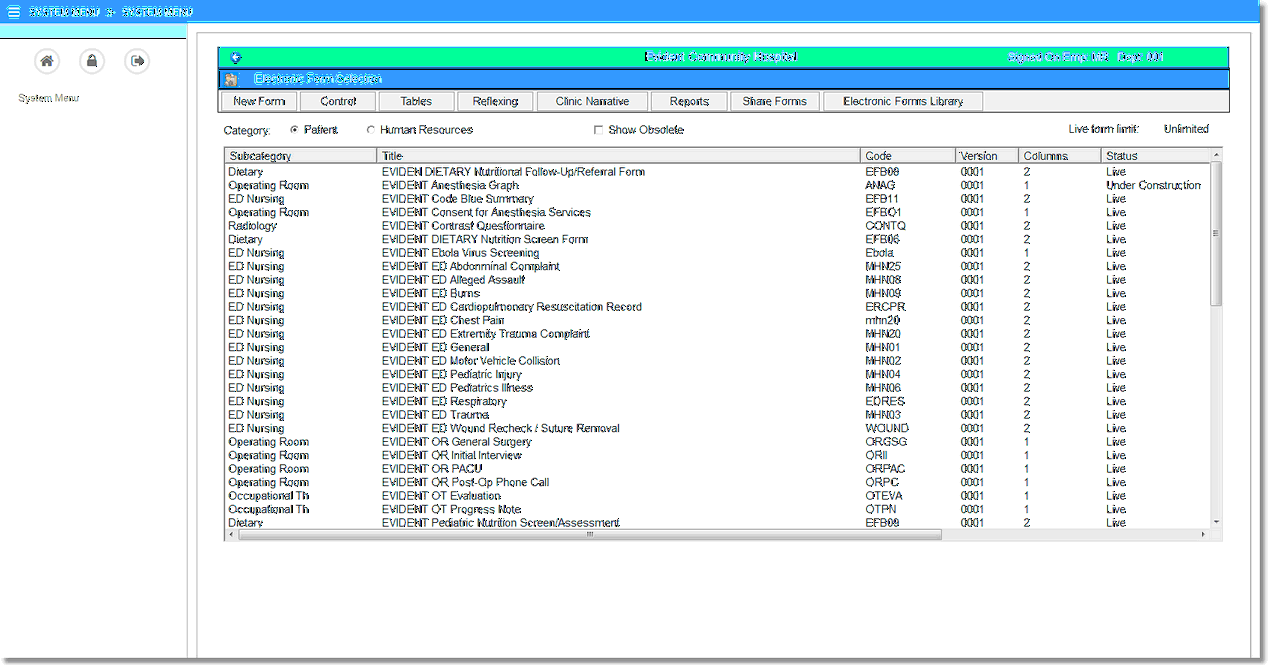Image resolution: width=1269 pixels, height=667 pixels.
Task: Click the vertical scrollbar up arrow
Action: click(1216, 155)
